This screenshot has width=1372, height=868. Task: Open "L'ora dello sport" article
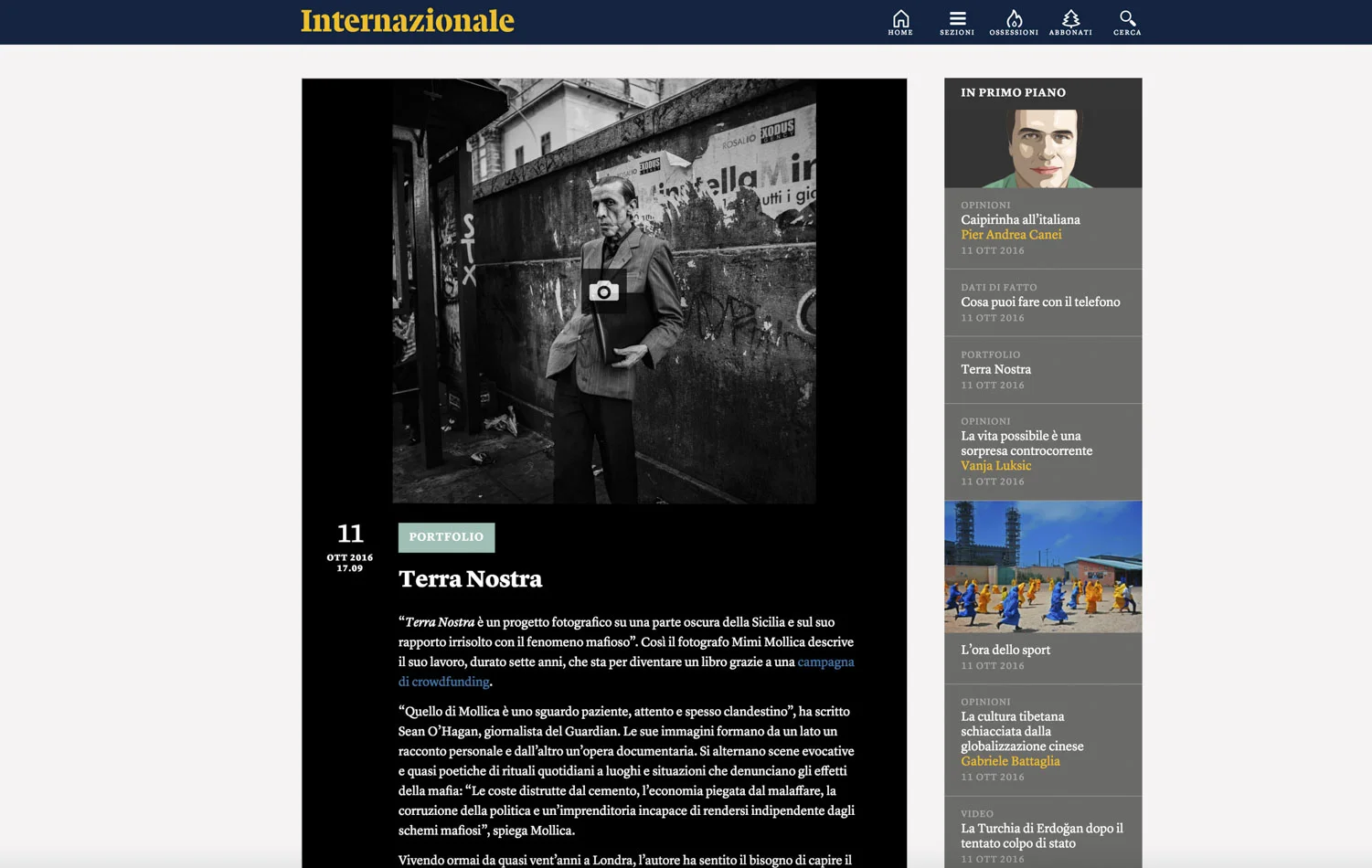coord(1005,650)
